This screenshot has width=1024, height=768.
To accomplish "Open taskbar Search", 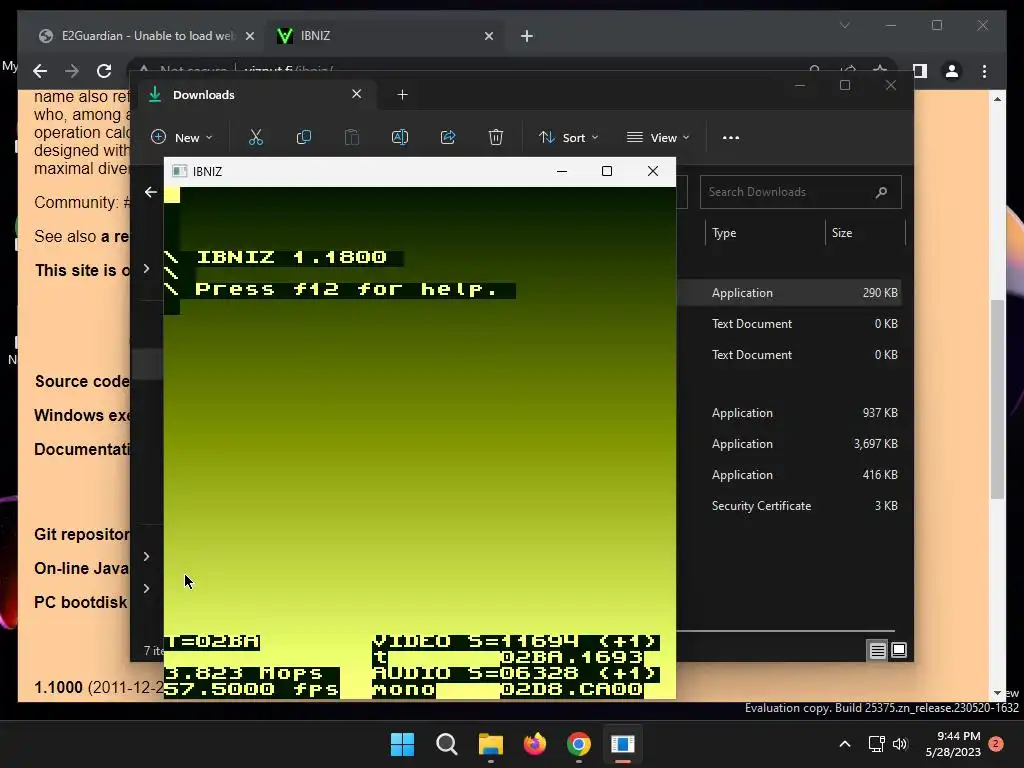I will 447,744.
